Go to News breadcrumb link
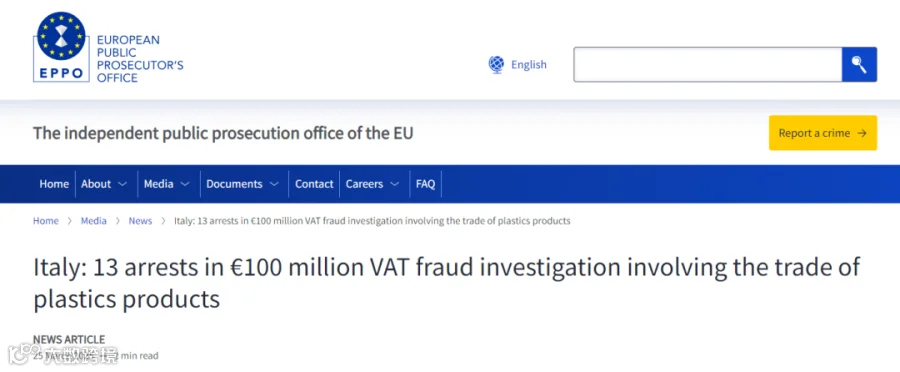 140,221
